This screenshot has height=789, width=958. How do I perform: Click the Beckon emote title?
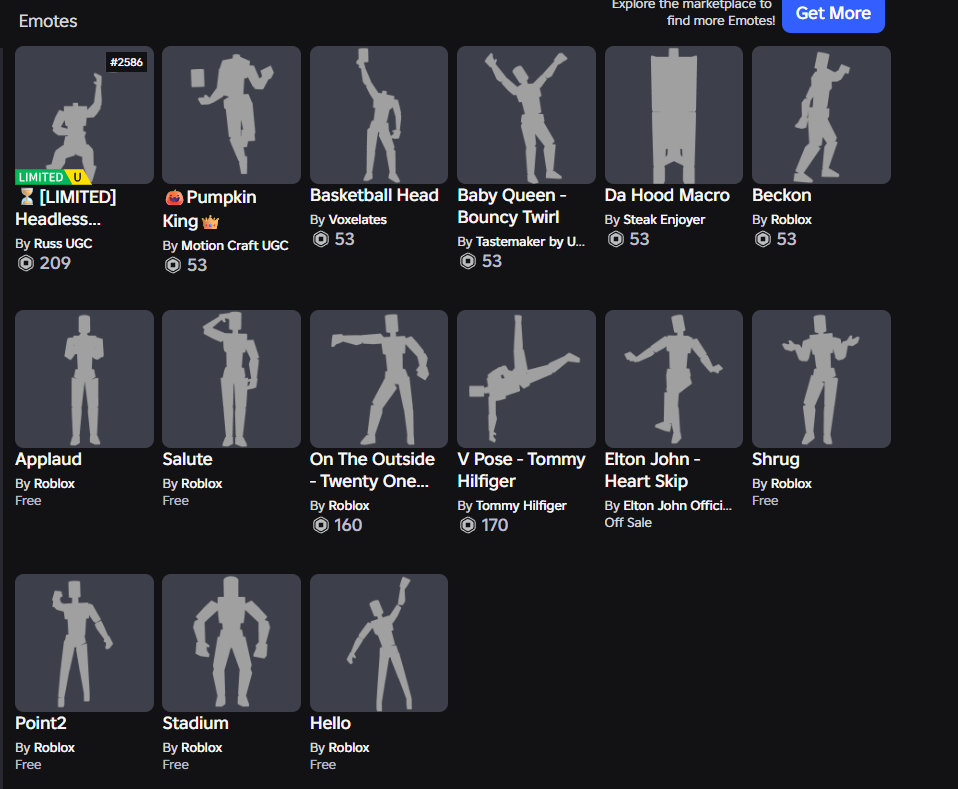781,195
